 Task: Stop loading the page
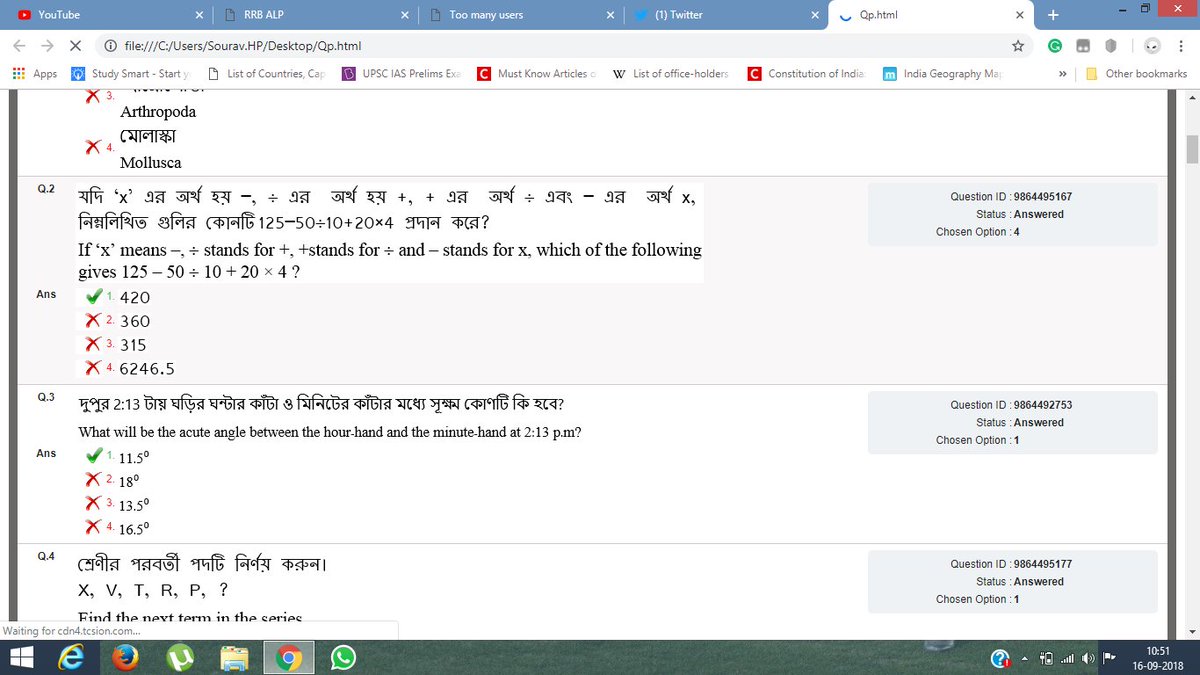(x=77, y=46)
